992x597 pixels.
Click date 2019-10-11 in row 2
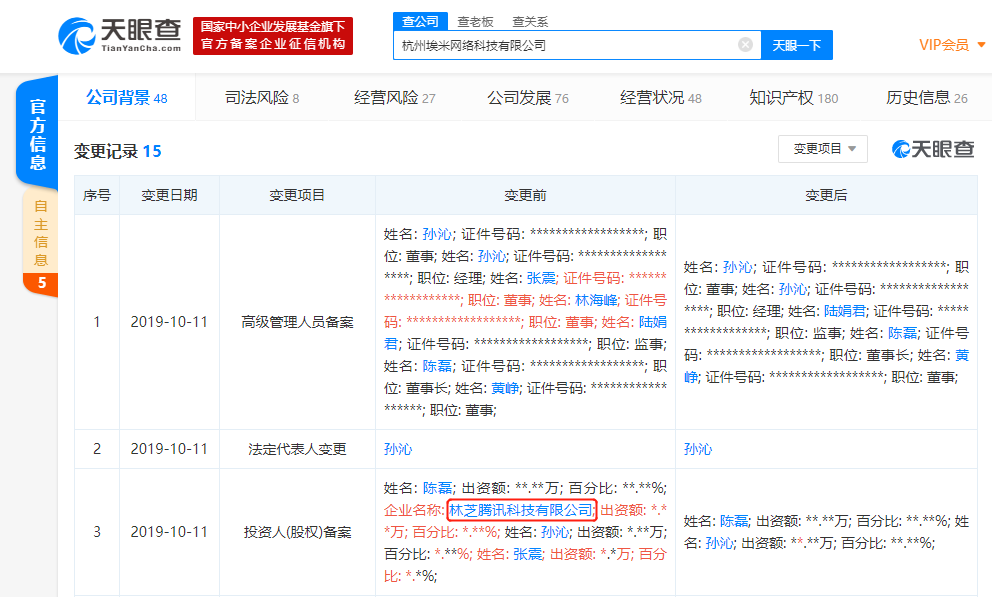pos(169,449)
